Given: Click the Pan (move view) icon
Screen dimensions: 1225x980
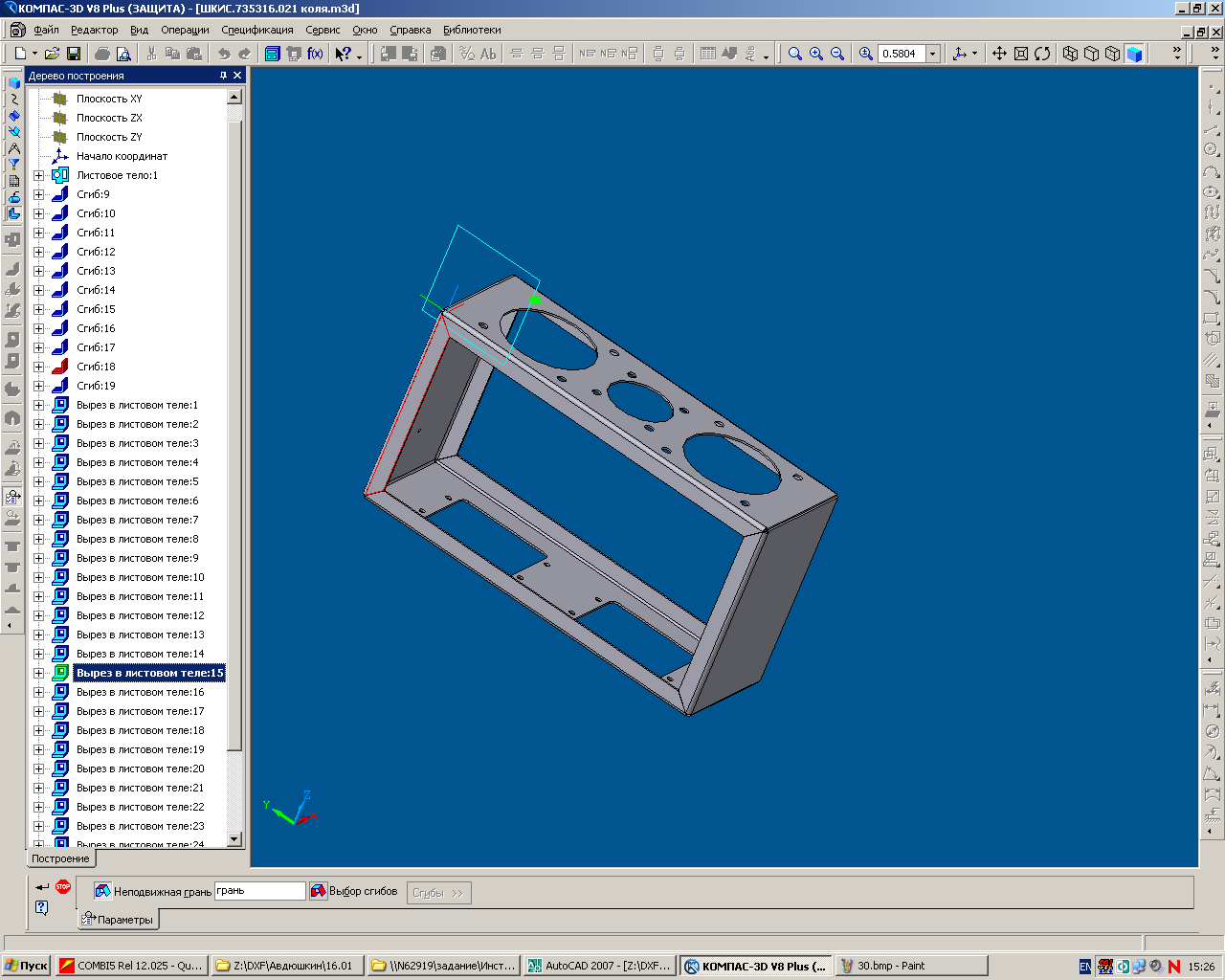Looking at the screenshot, I should (999, 54).
